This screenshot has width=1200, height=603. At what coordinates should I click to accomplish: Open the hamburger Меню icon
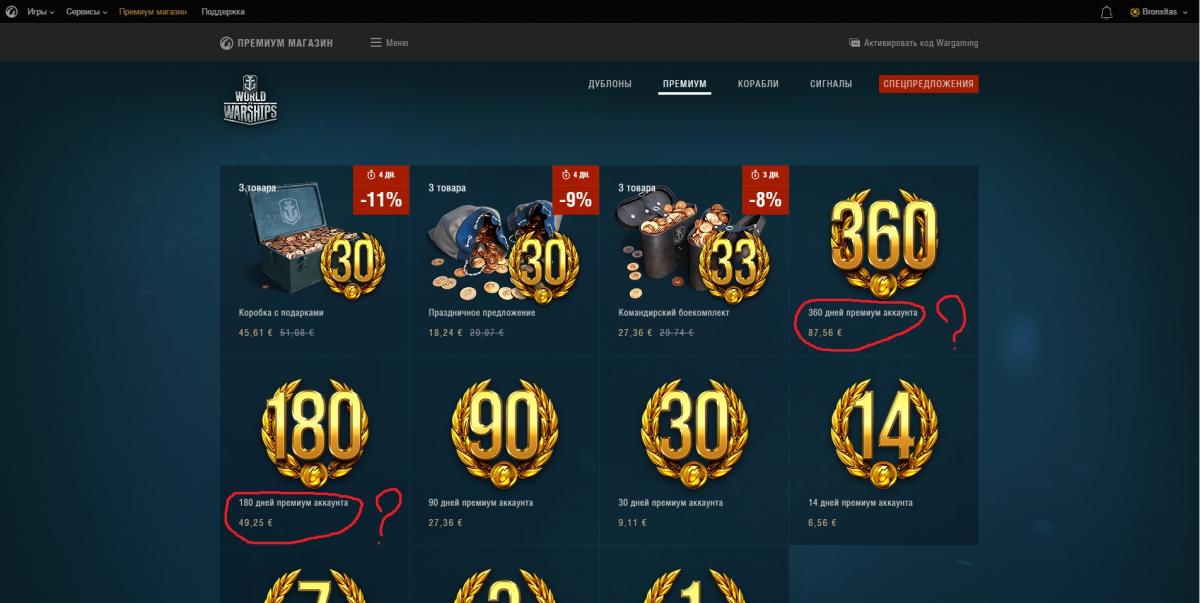376,43
